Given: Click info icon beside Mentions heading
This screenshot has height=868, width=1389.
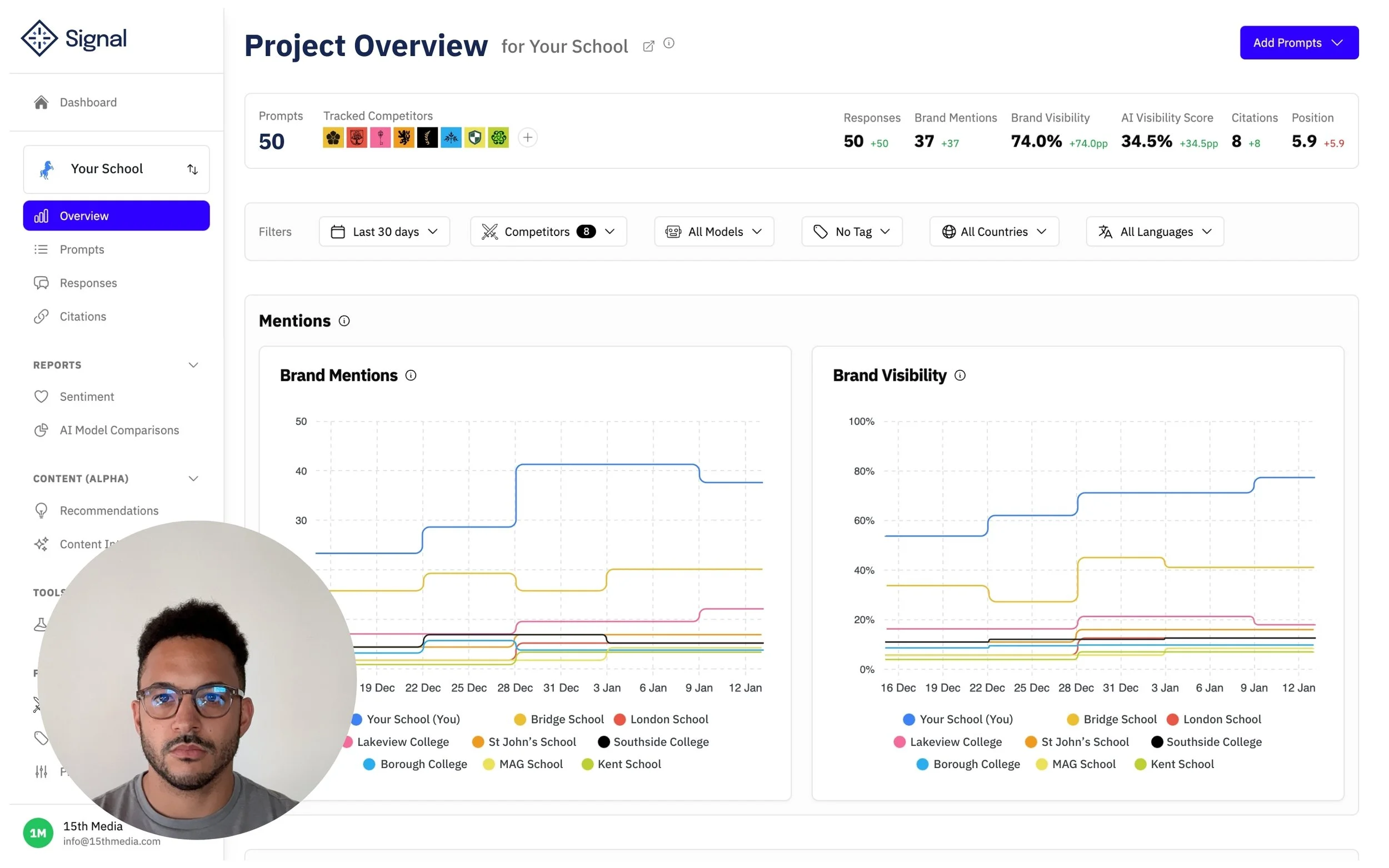Looking at the screenshot, I should click(344, 321).
